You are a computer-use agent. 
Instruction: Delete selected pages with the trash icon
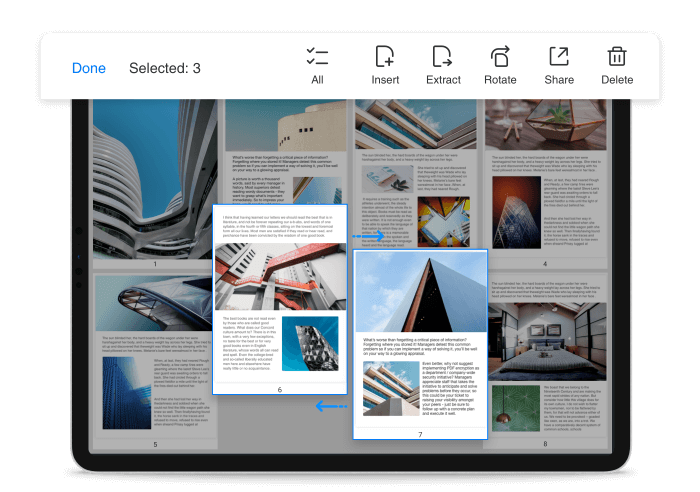pos(617,57)
